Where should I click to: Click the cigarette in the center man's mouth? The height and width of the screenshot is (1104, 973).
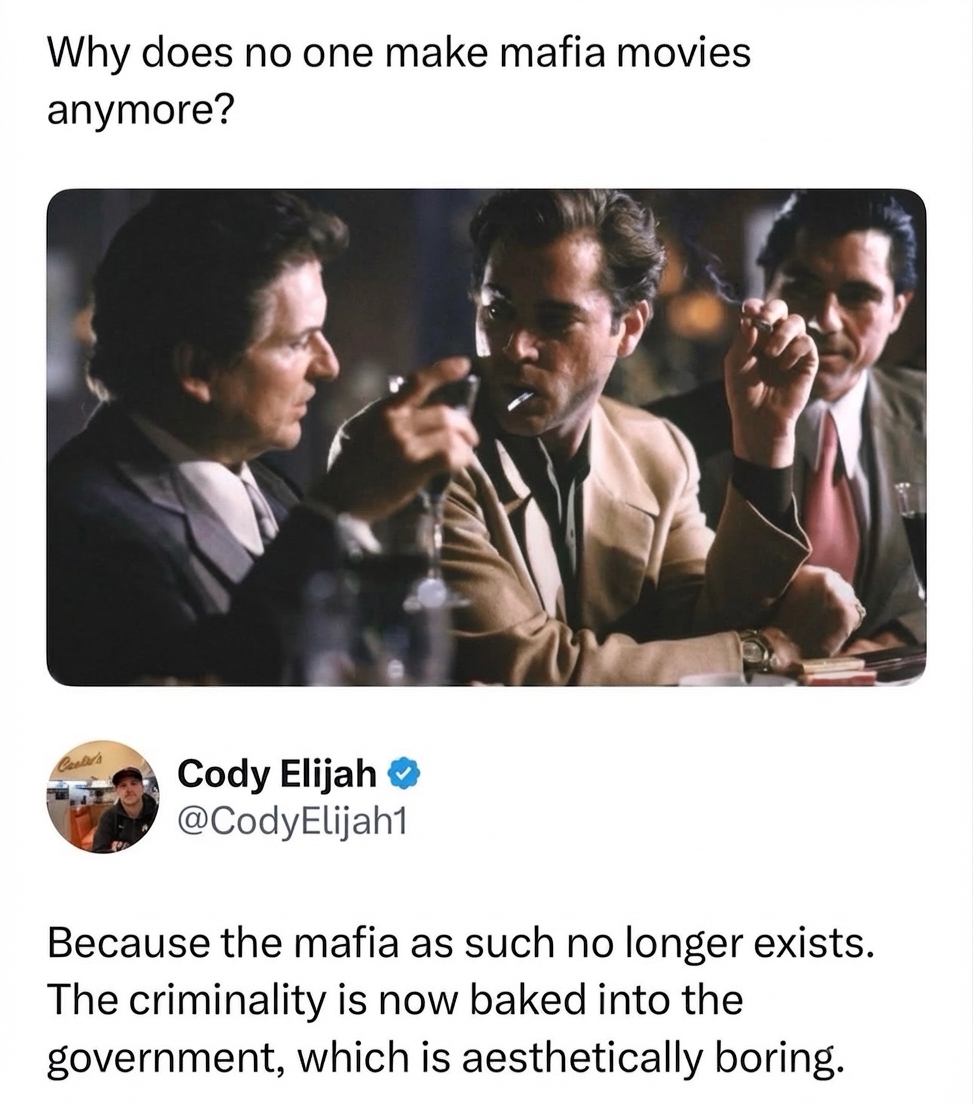tap(520, 402)
